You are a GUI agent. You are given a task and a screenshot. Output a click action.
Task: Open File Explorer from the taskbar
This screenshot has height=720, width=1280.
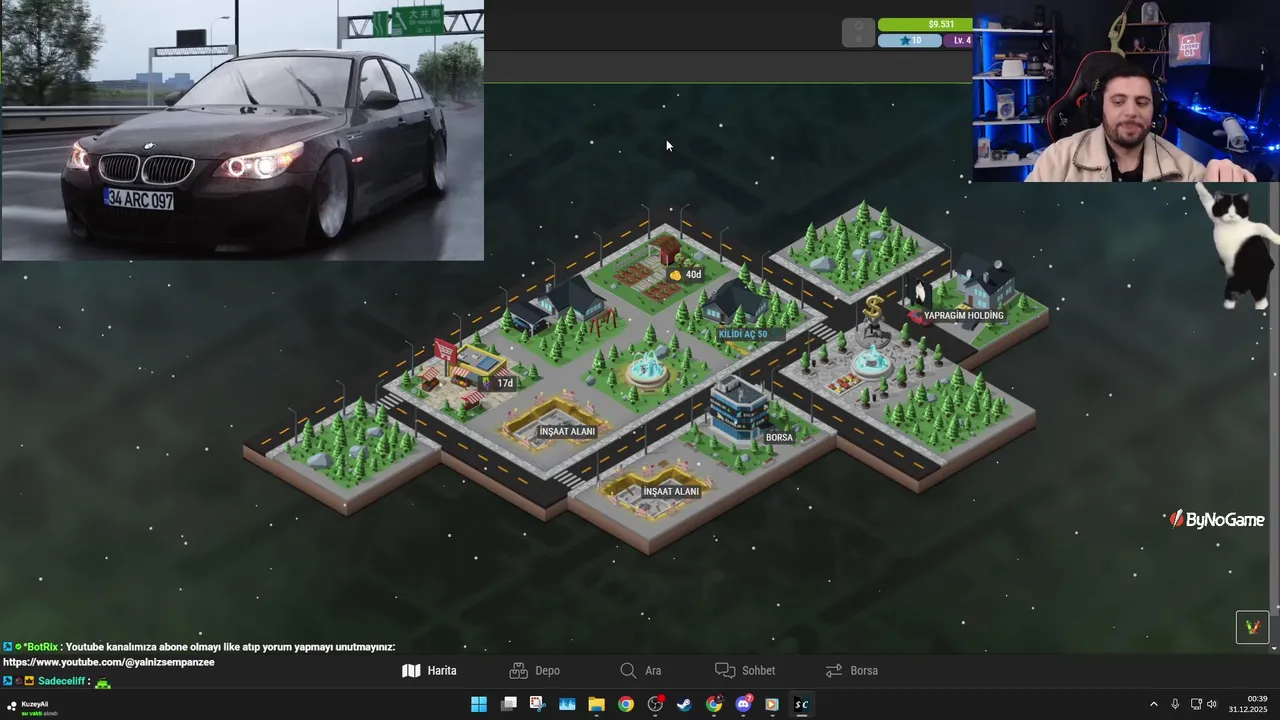596,704
